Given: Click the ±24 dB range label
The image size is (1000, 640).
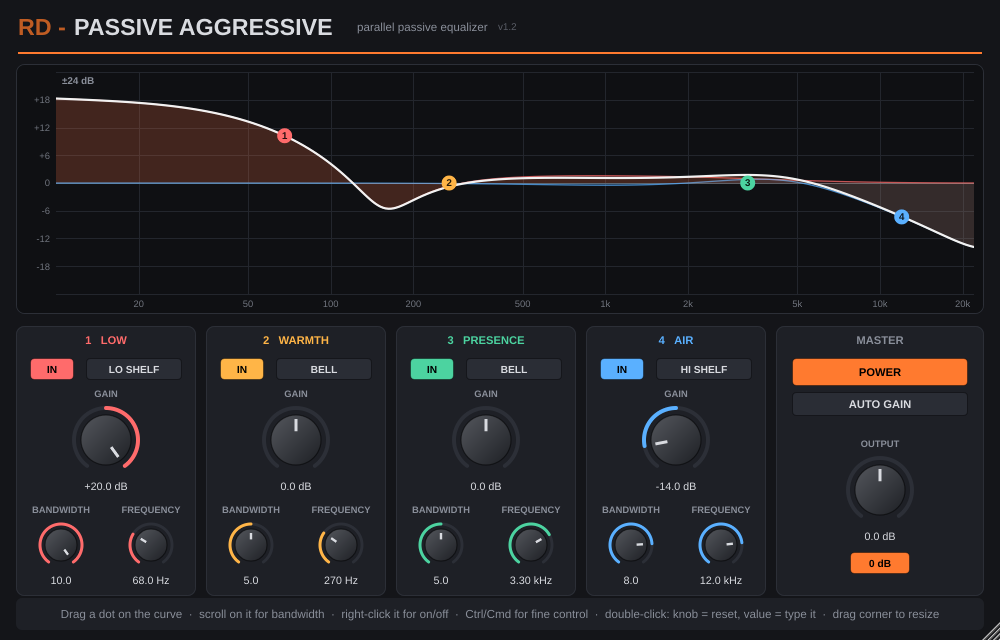Looking at the screenshot, I should [78, 81].
